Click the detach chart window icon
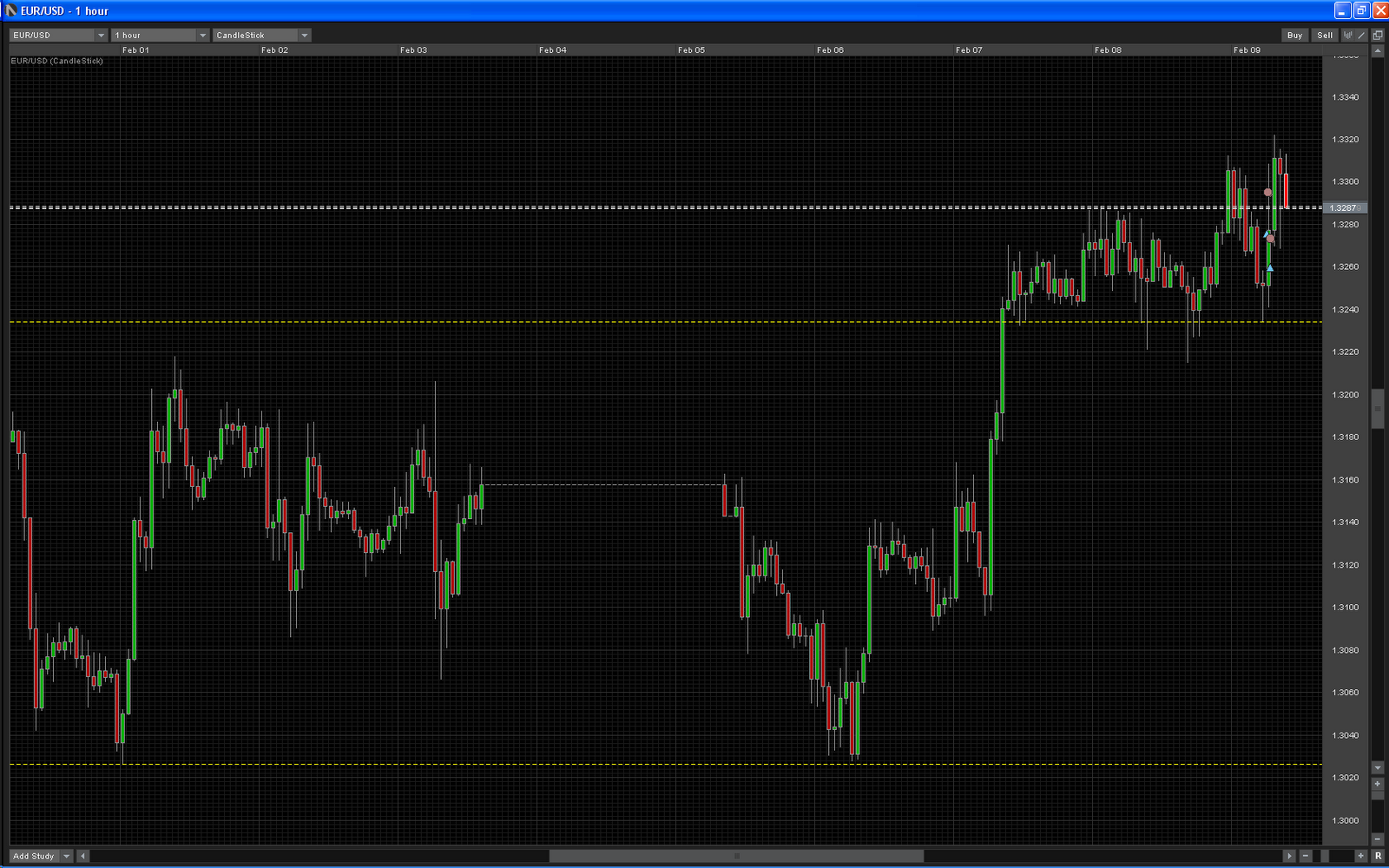Image resolution: width=1389 pixels, height=868 pixels. 1378,36
